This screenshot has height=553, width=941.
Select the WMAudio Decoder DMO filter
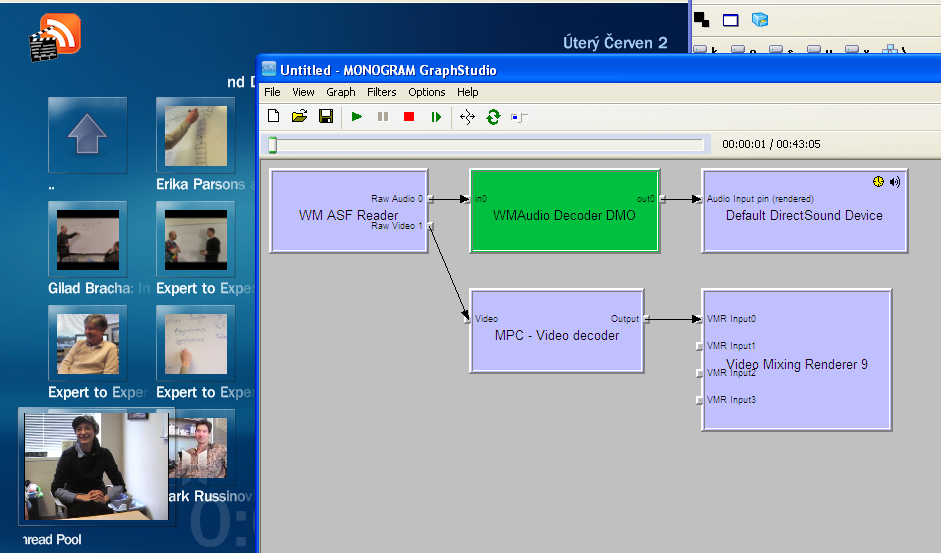565,211
